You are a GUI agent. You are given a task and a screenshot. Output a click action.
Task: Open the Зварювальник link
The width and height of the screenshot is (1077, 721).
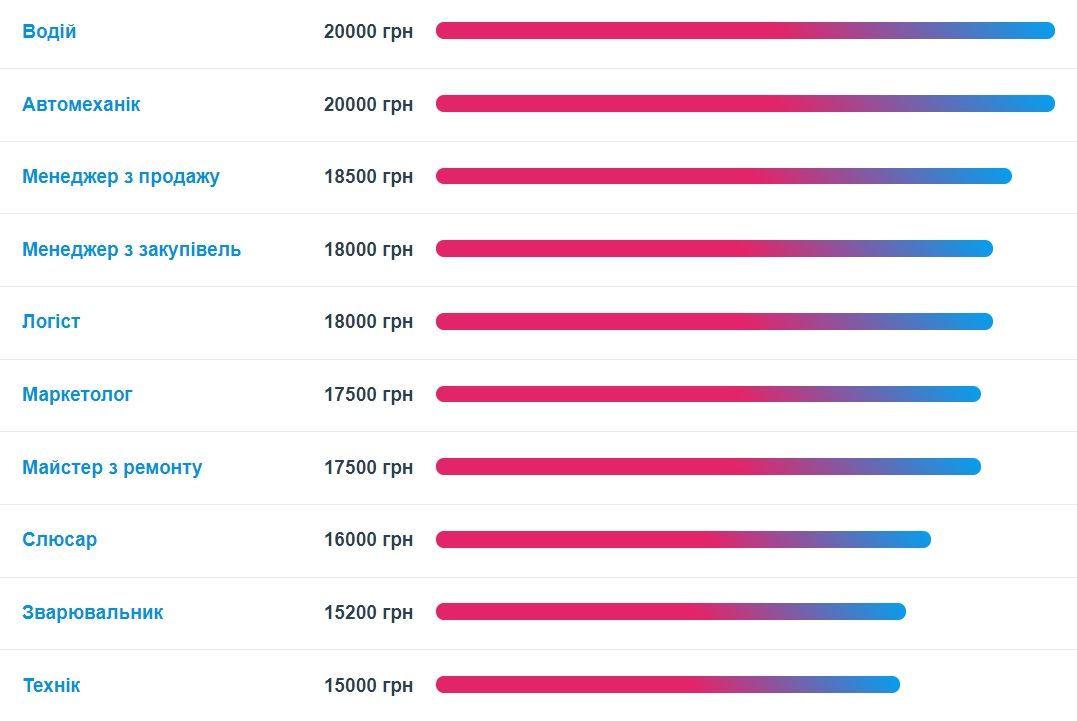click(x=92, y=612)
